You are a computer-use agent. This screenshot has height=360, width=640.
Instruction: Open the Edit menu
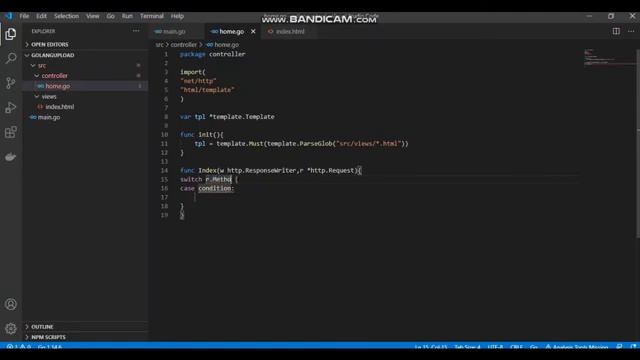(41, 16)
